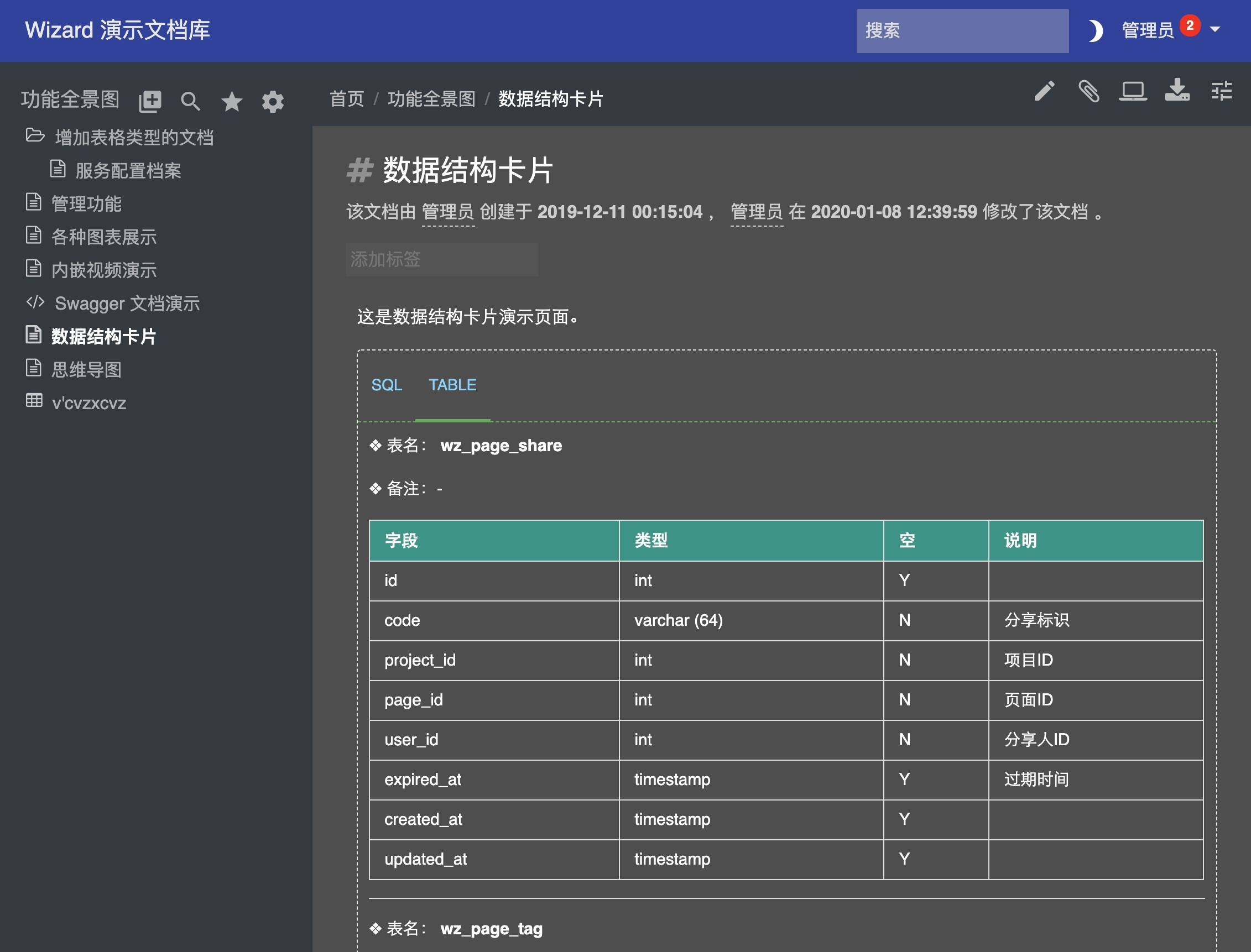Toggle dark mode moon icon
This screenshot has width=1251, height=952.
point(1096,30)
